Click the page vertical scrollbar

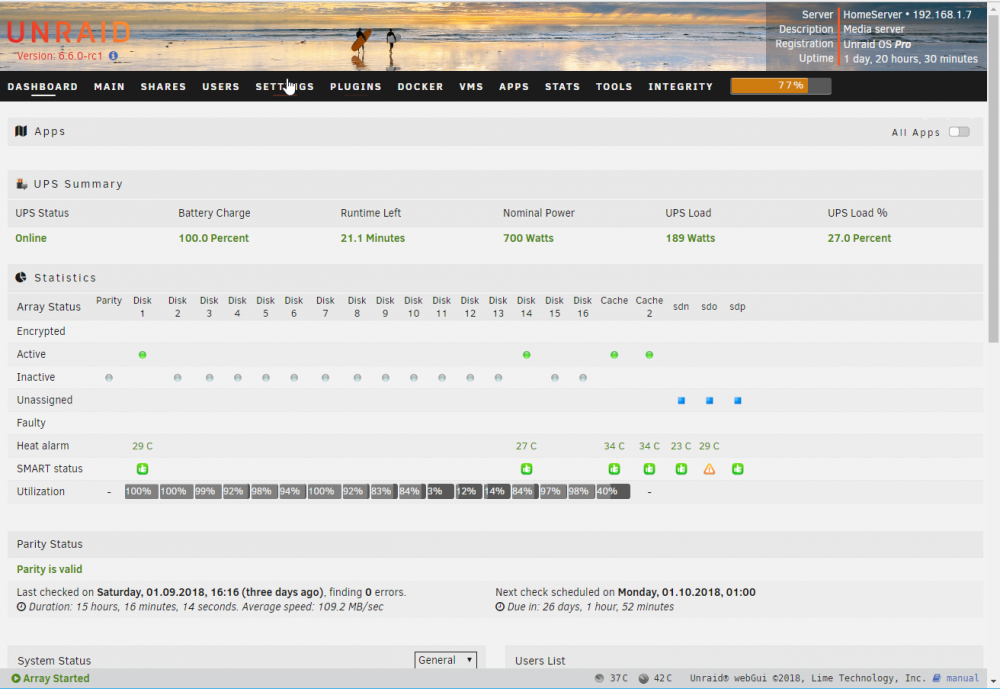pos(994,179)
